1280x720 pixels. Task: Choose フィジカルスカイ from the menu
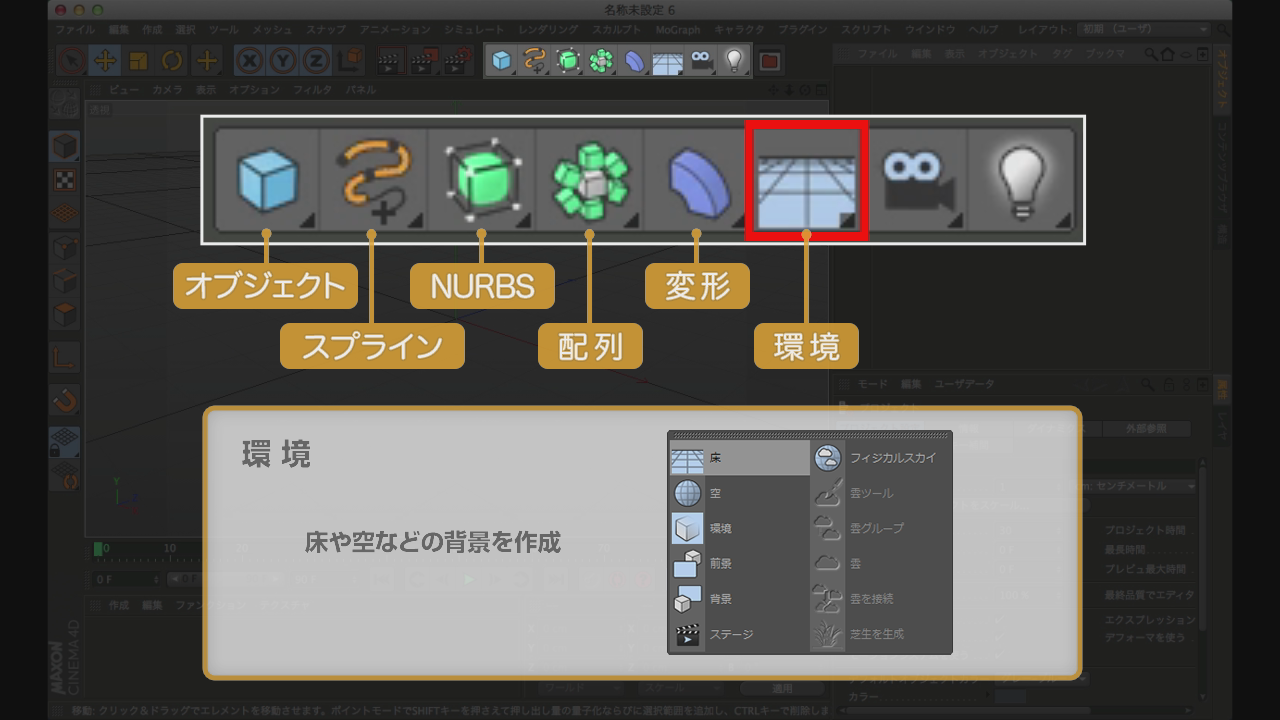(x=880, y=458)
